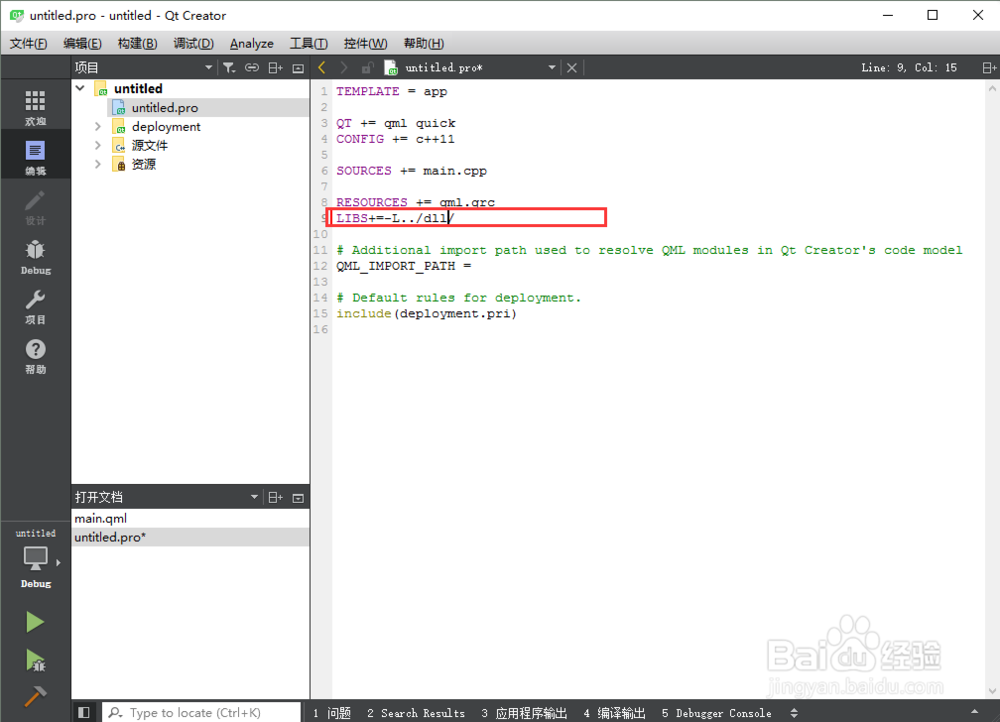Toggle left sidebar visibility button

click(84, 712)
